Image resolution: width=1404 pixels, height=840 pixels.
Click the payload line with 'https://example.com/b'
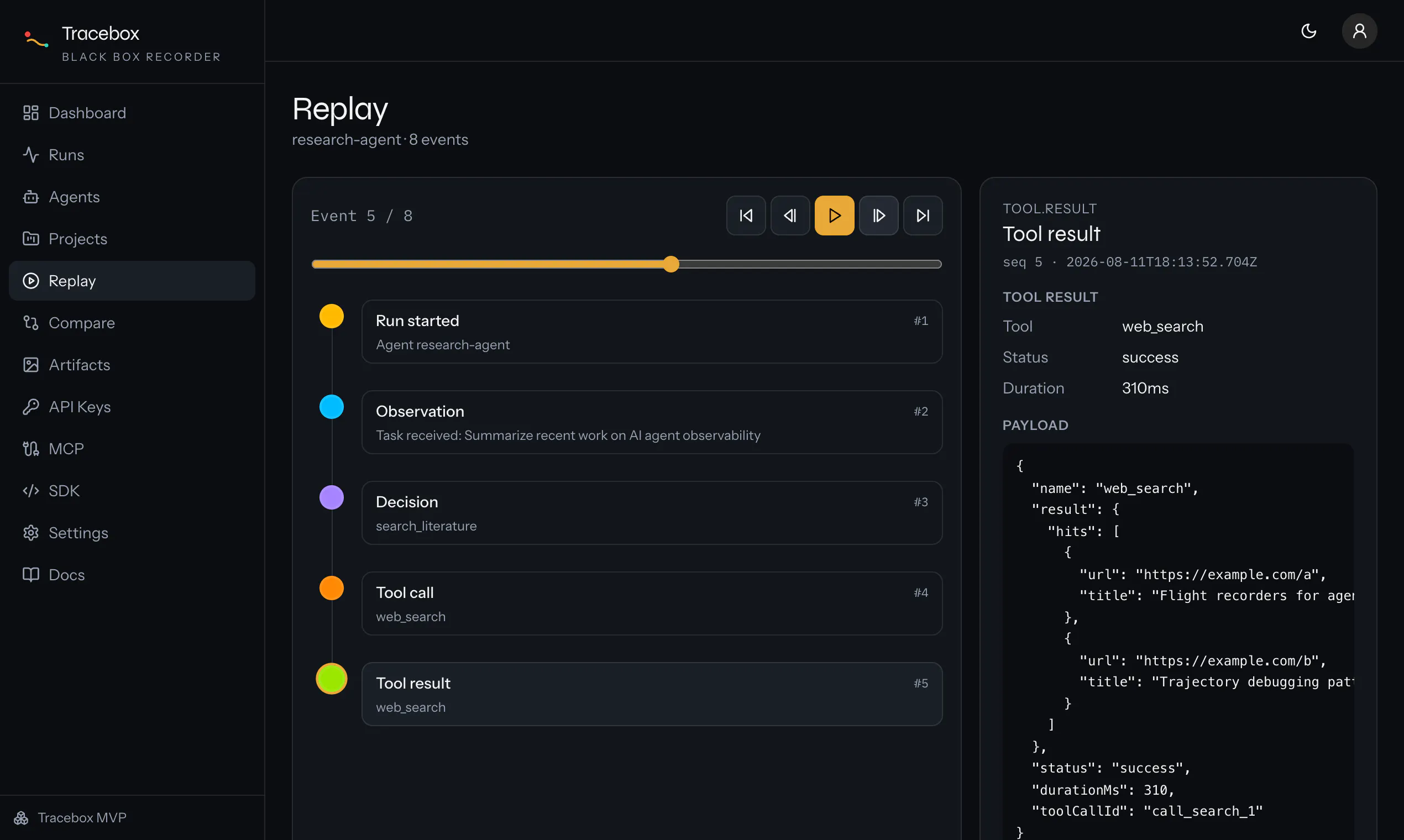(x=1202, y=660)
